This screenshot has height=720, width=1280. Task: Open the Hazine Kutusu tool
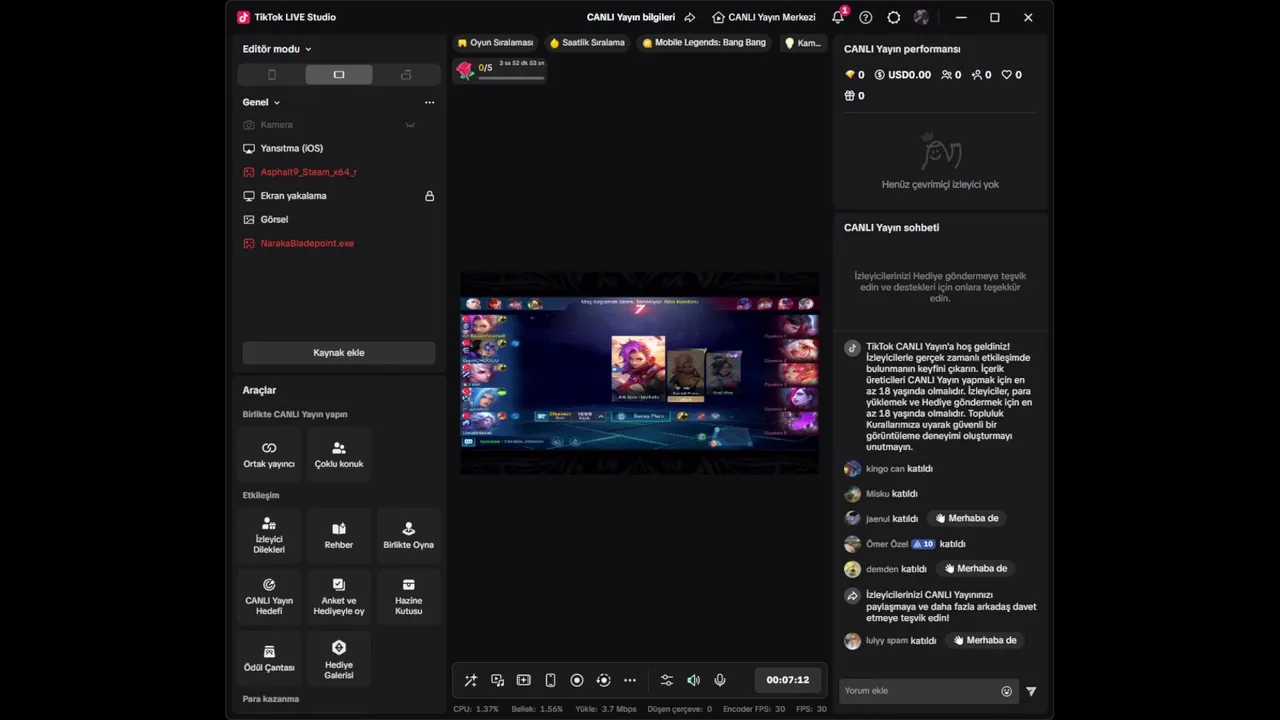[408, 597]
